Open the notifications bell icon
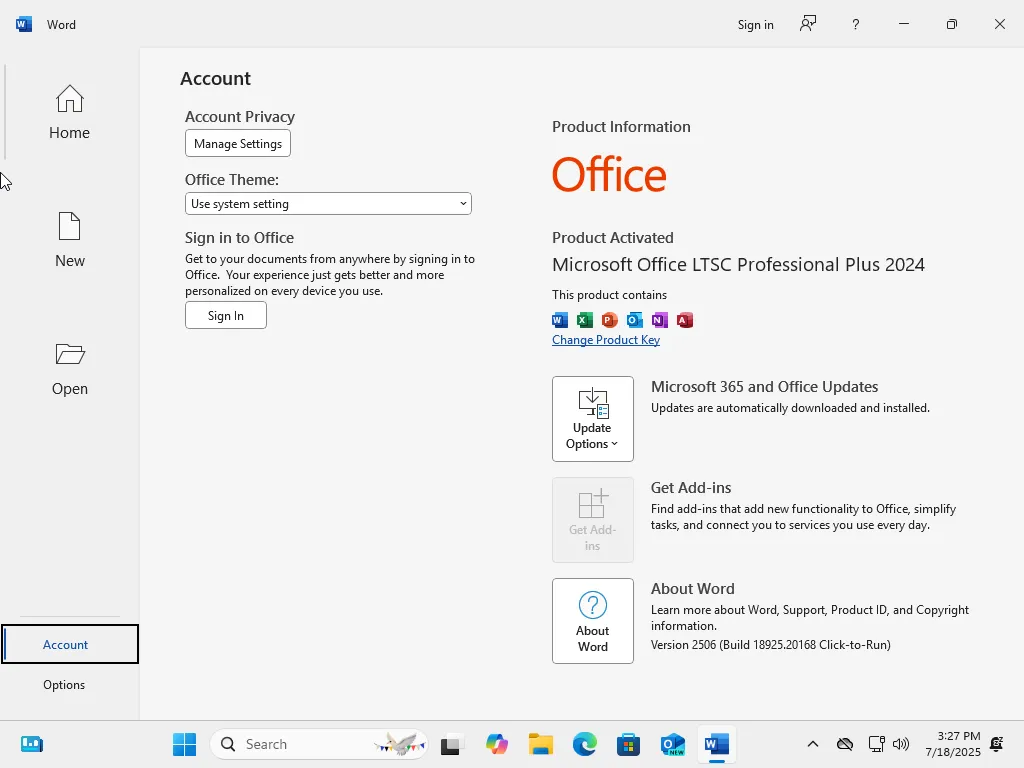1024x768 pixels. pos(997,744)
